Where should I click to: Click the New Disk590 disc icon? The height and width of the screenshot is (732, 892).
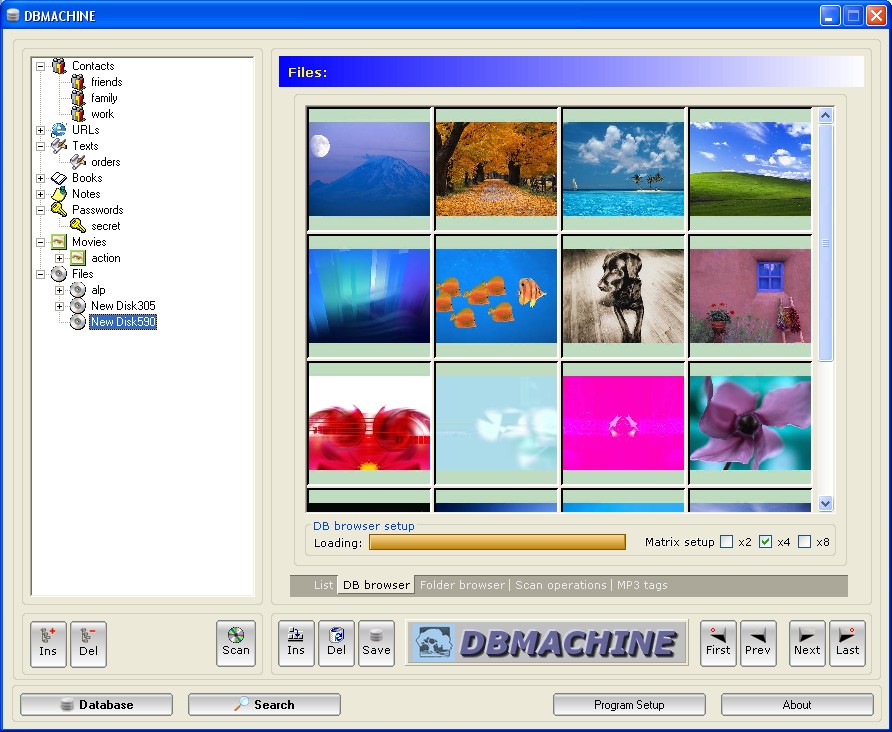click(78, 322)
